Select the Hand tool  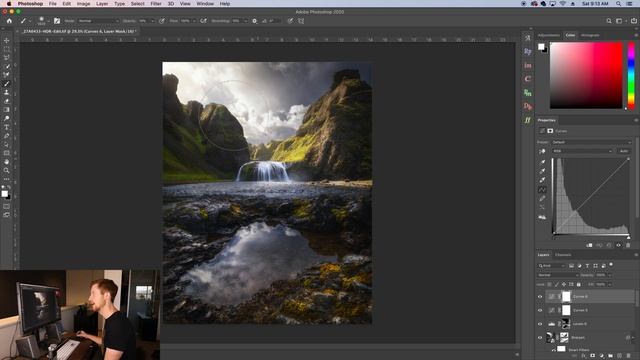point(7,162)
